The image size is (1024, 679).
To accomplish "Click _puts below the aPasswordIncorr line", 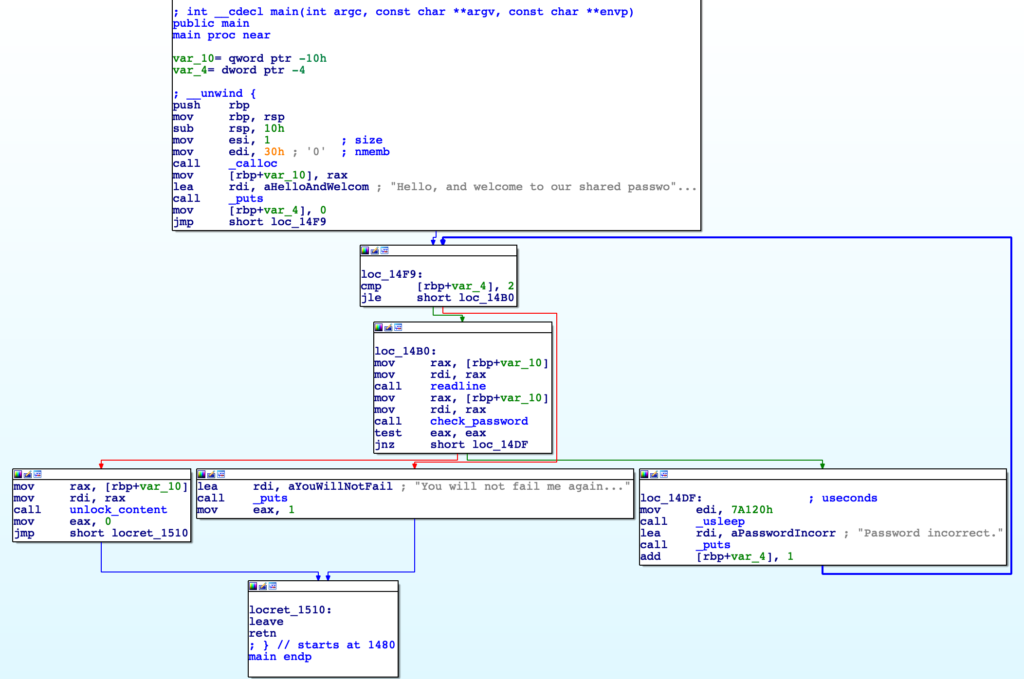I will [713, 545].
